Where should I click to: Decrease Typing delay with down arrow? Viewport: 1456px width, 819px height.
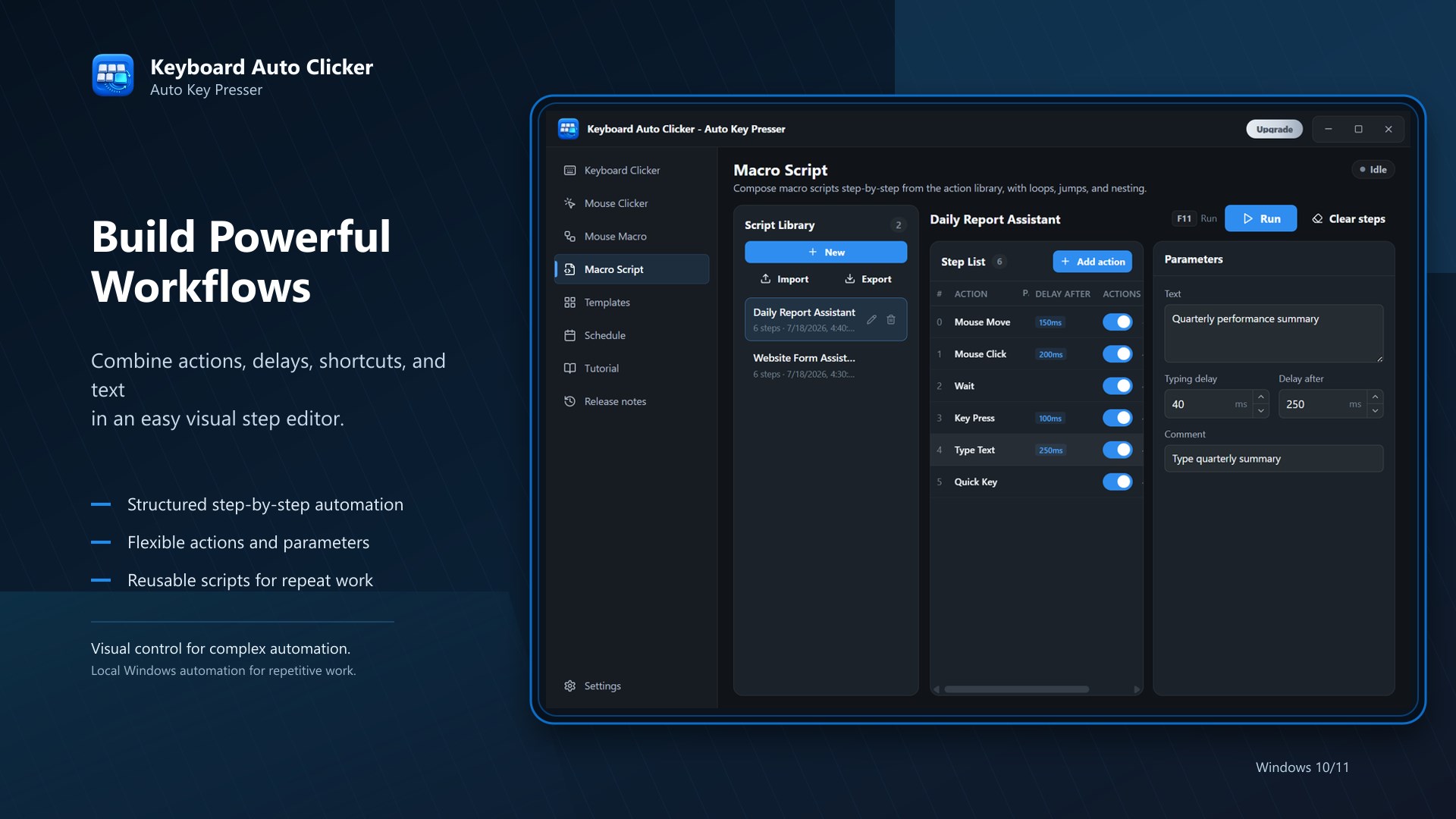coord(1260,411)
